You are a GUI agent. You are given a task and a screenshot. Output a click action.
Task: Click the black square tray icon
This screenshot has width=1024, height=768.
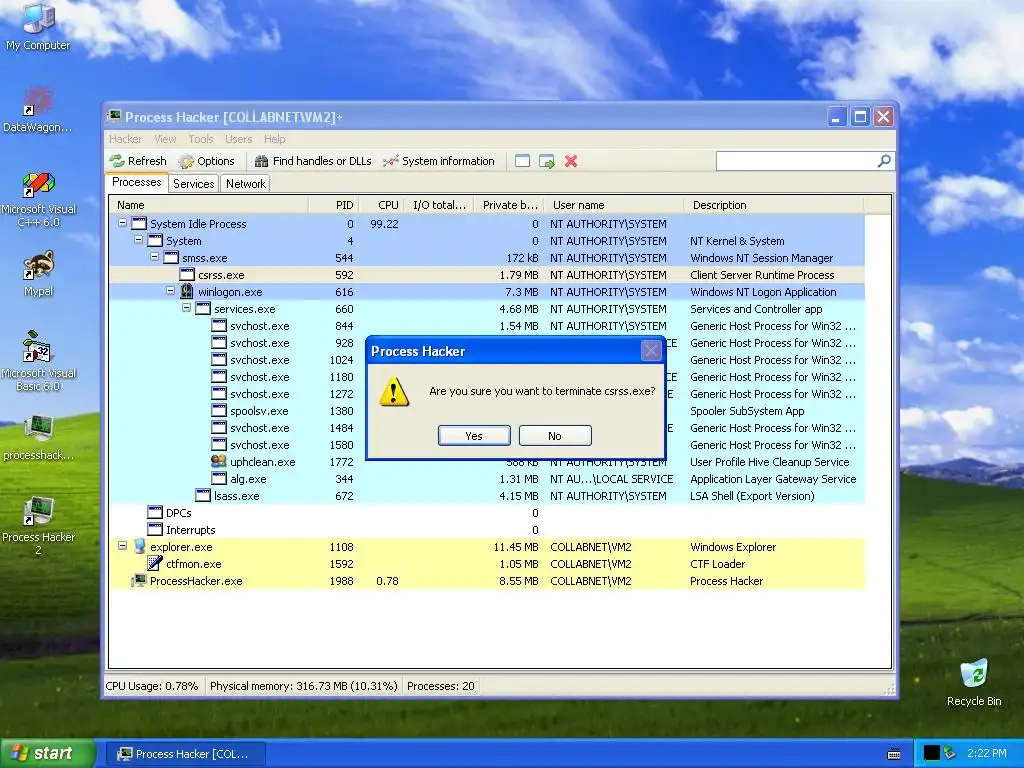click(x=931, y=753)
